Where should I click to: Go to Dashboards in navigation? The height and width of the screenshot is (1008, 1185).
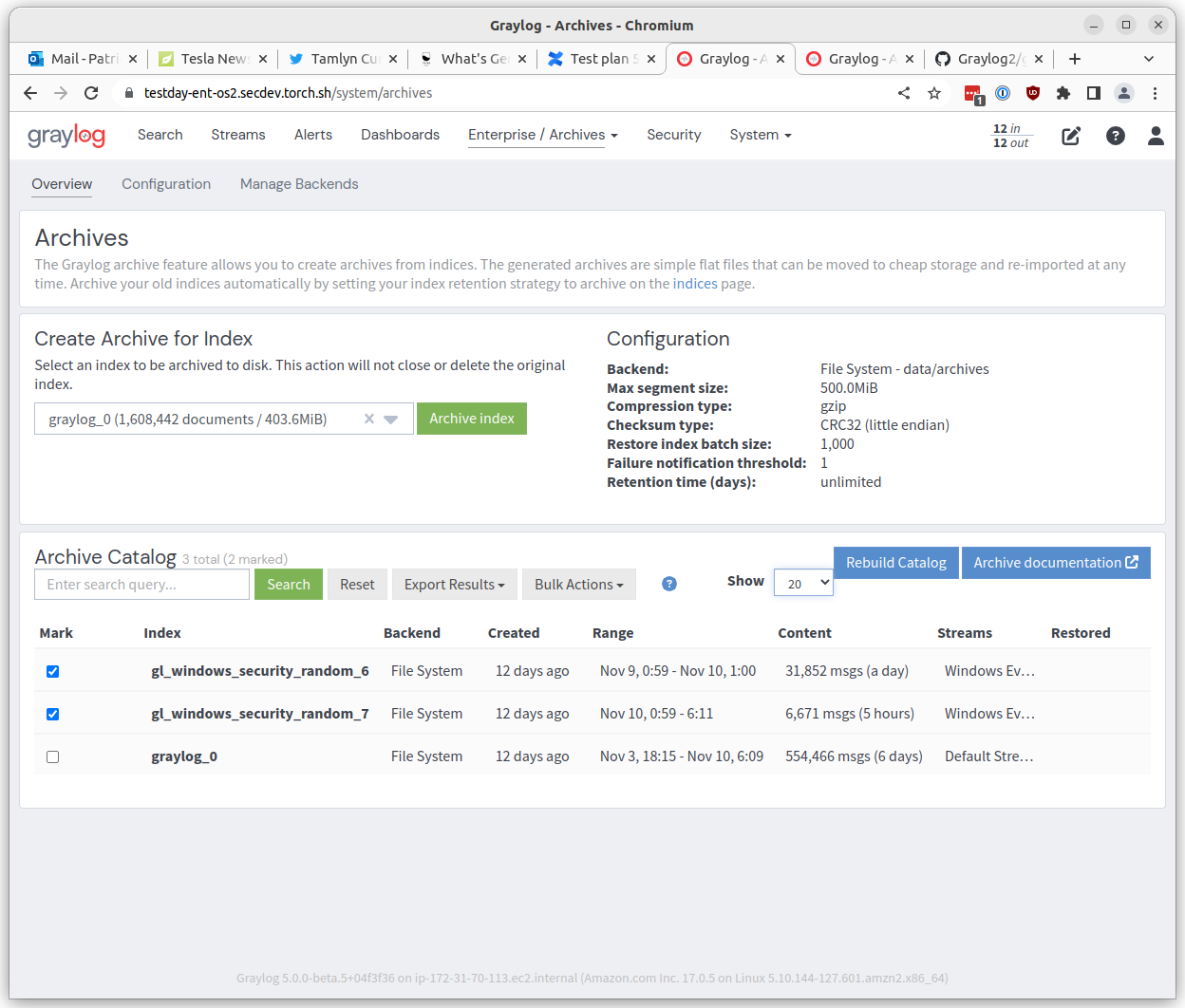[400, 135]
